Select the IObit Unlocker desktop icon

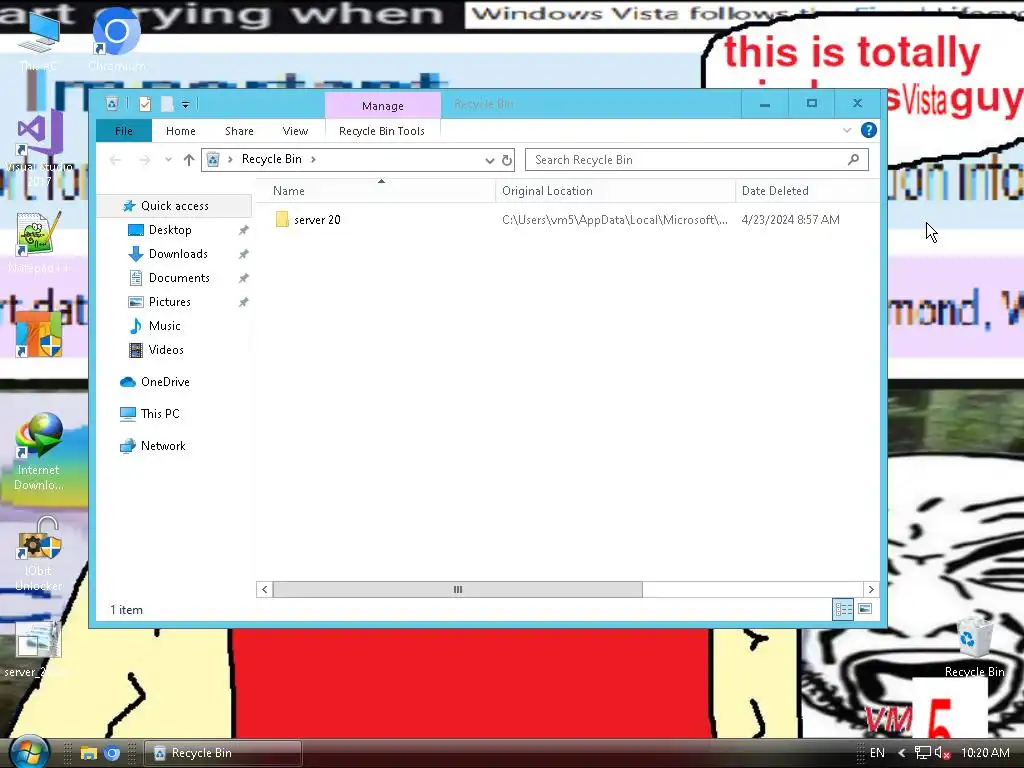point(39,554)
